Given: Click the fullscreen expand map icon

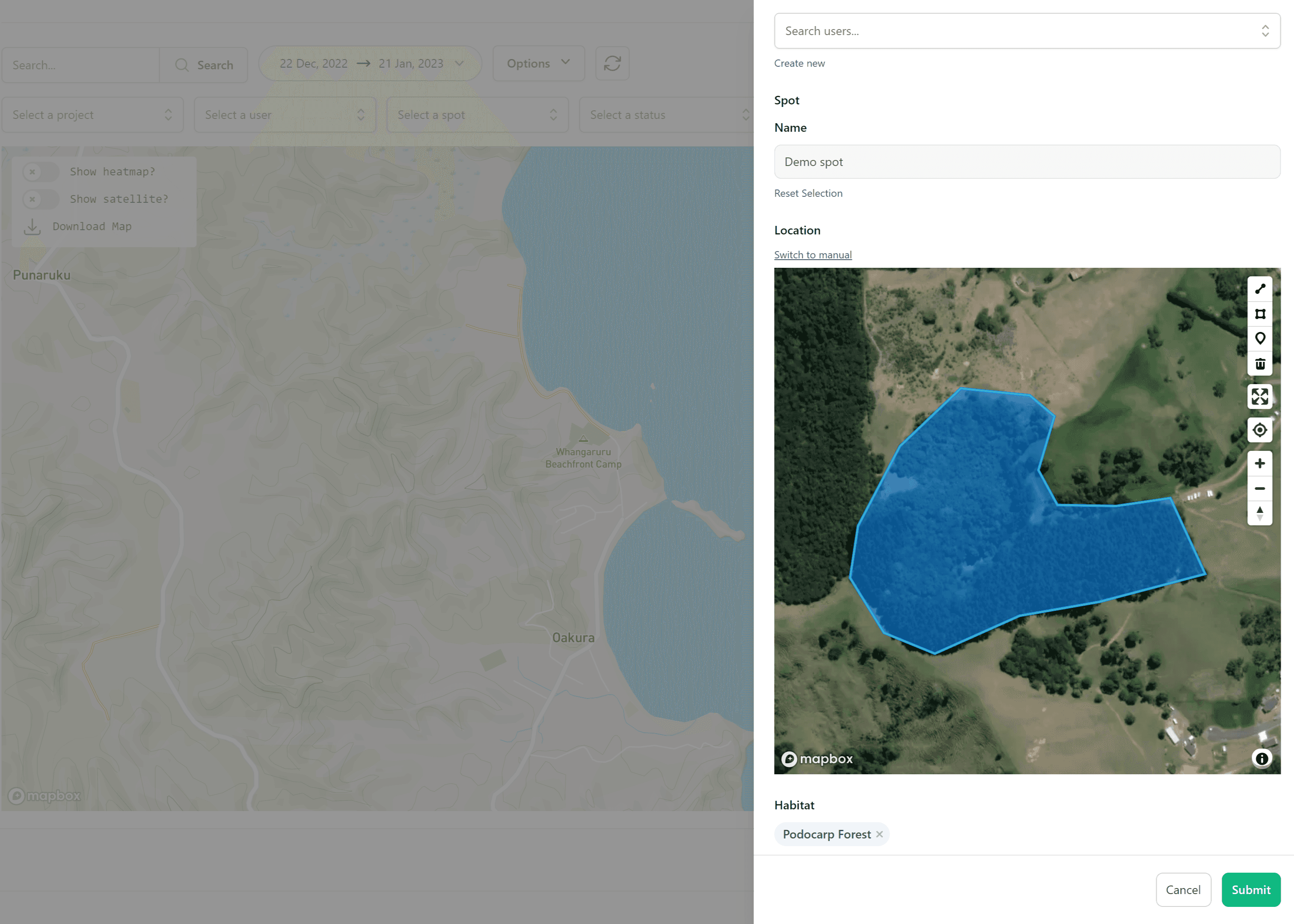Looking at the screenshot, I should pyautogui.click(x=1261, y=397).
